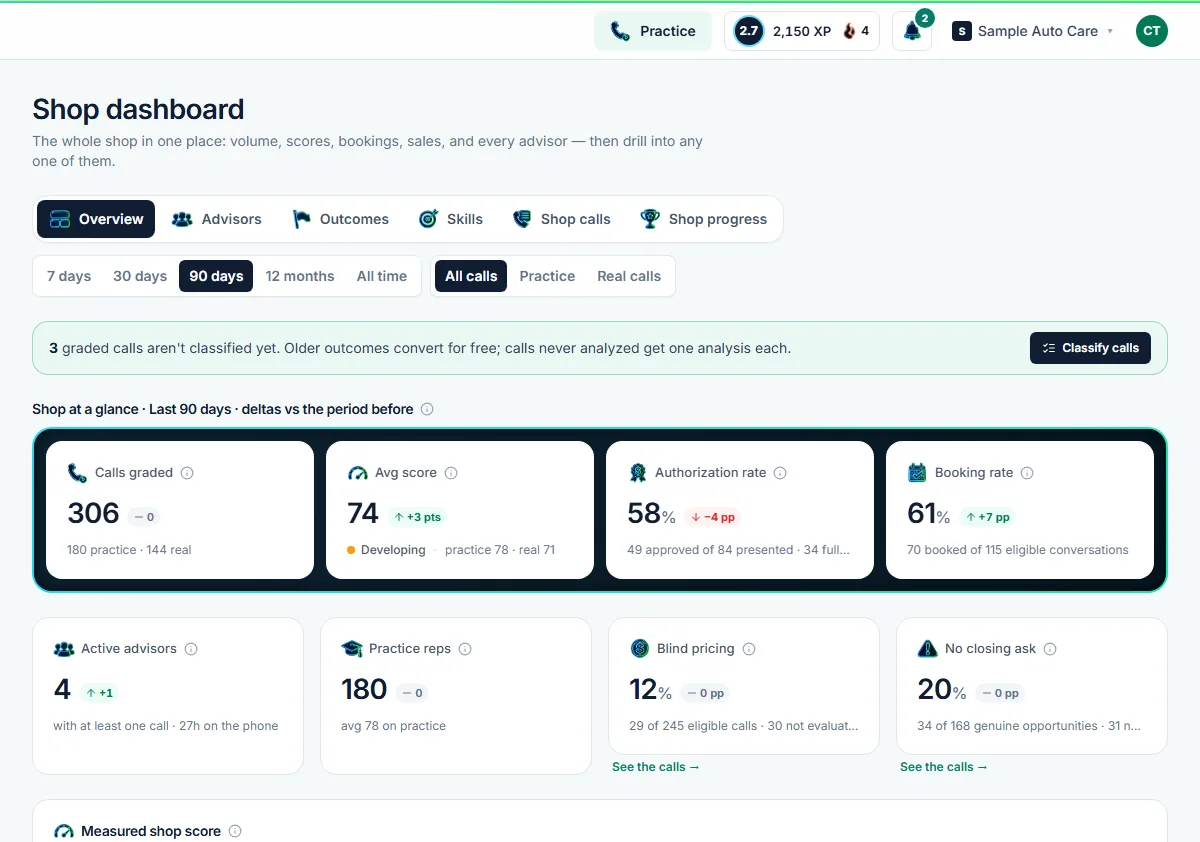Image resolution: width=1200 pixels, height=842 pixels.
Task: Show info tooltip for Calls graded
Action: [187, 473]
